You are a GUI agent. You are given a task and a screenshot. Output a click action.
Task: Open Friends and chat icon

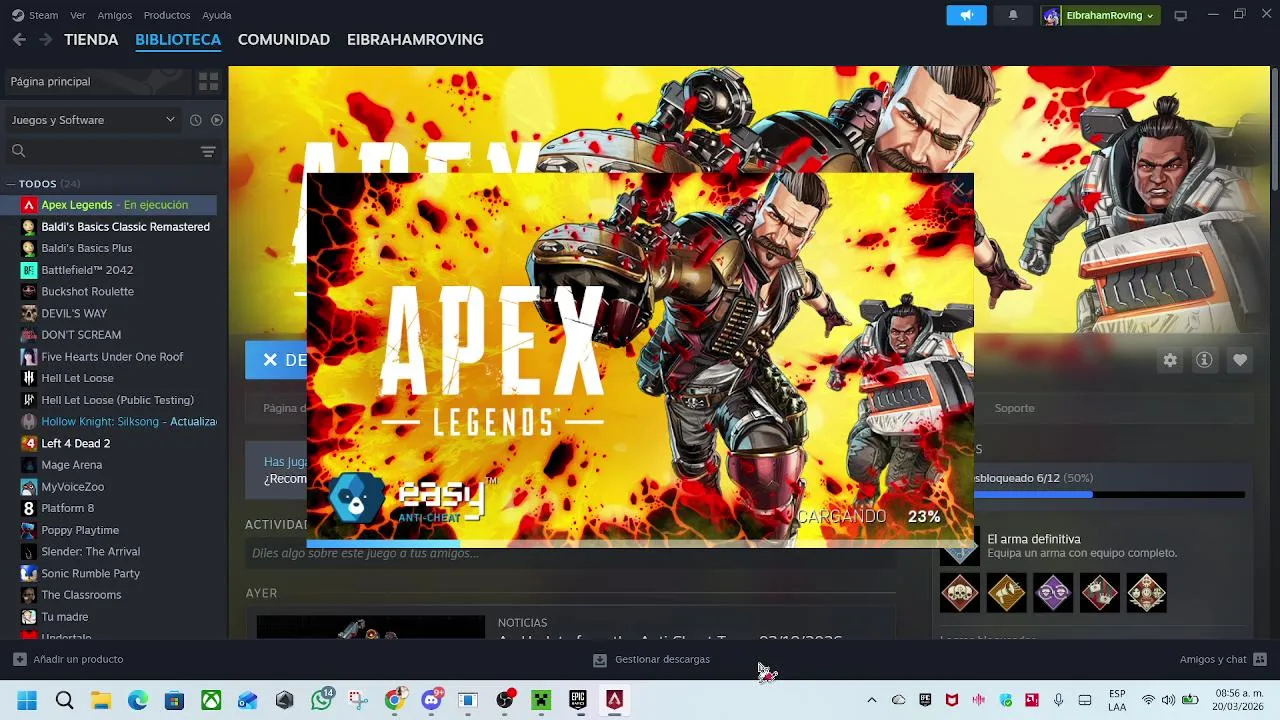(x=1260, y=659)
